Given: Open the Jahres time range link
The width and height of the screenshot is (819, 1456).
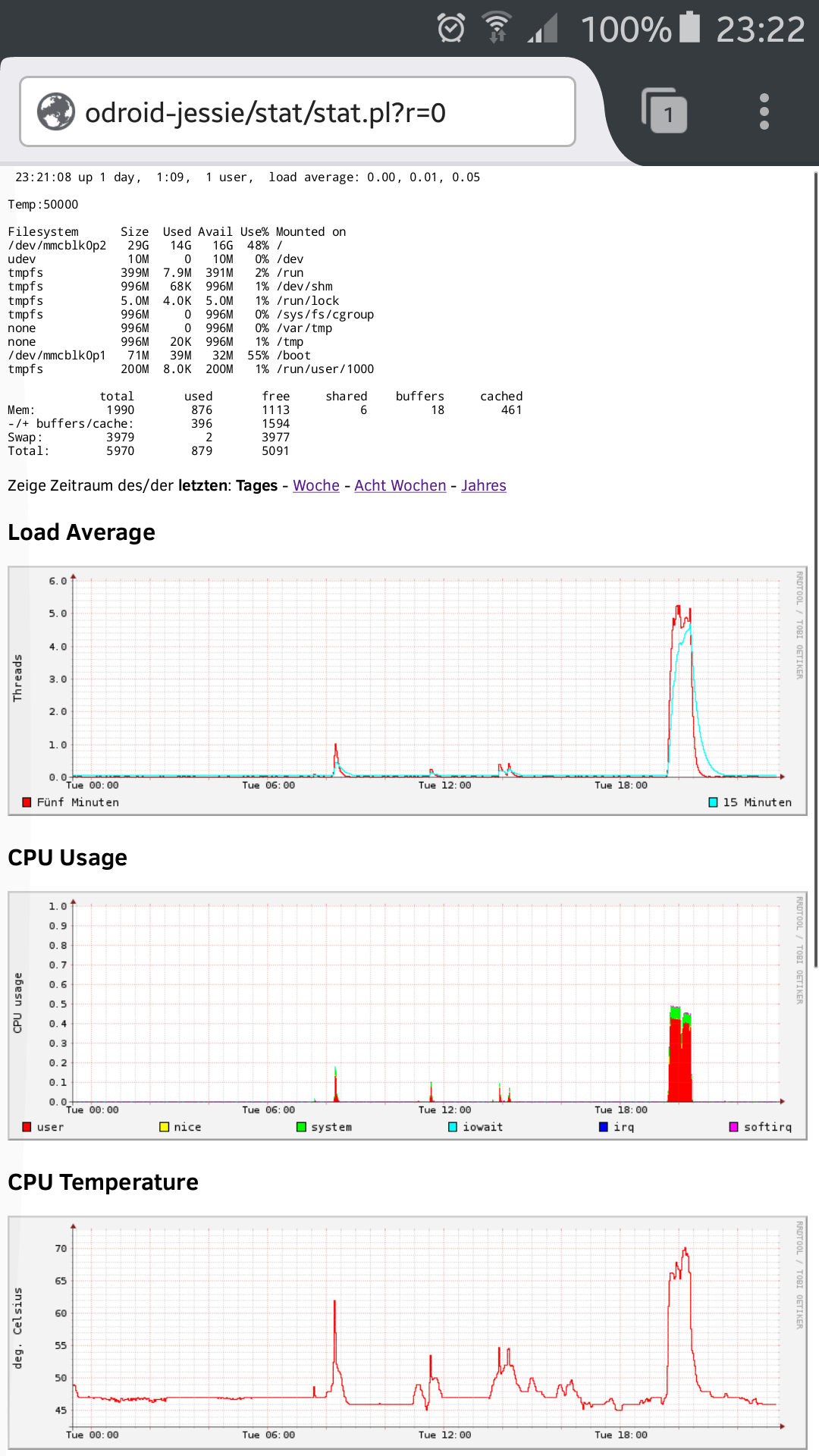Looking at the screenshot, I should point(484,485).
